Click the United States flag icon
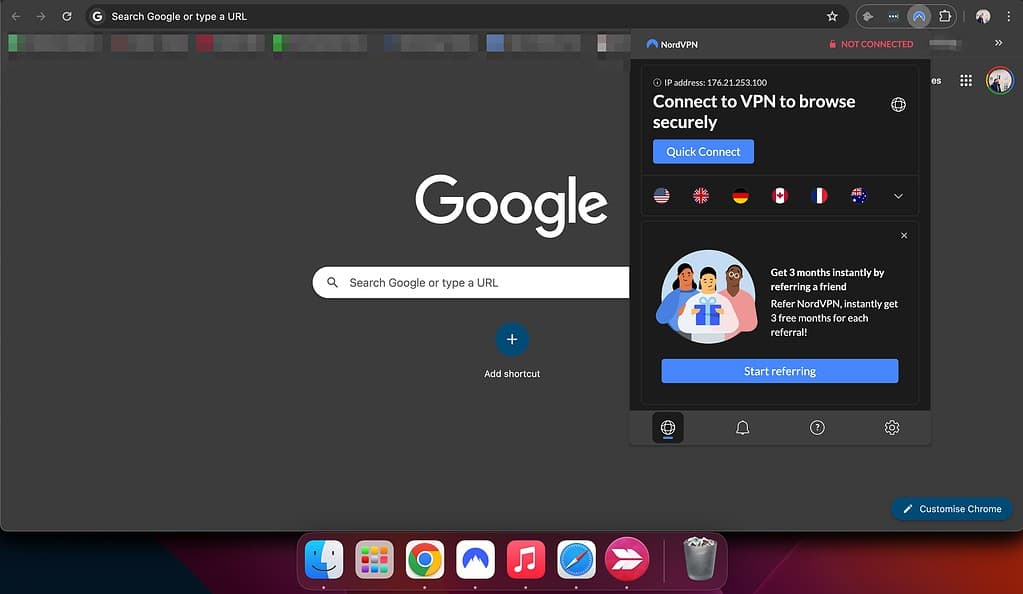 tap(661, 196)
